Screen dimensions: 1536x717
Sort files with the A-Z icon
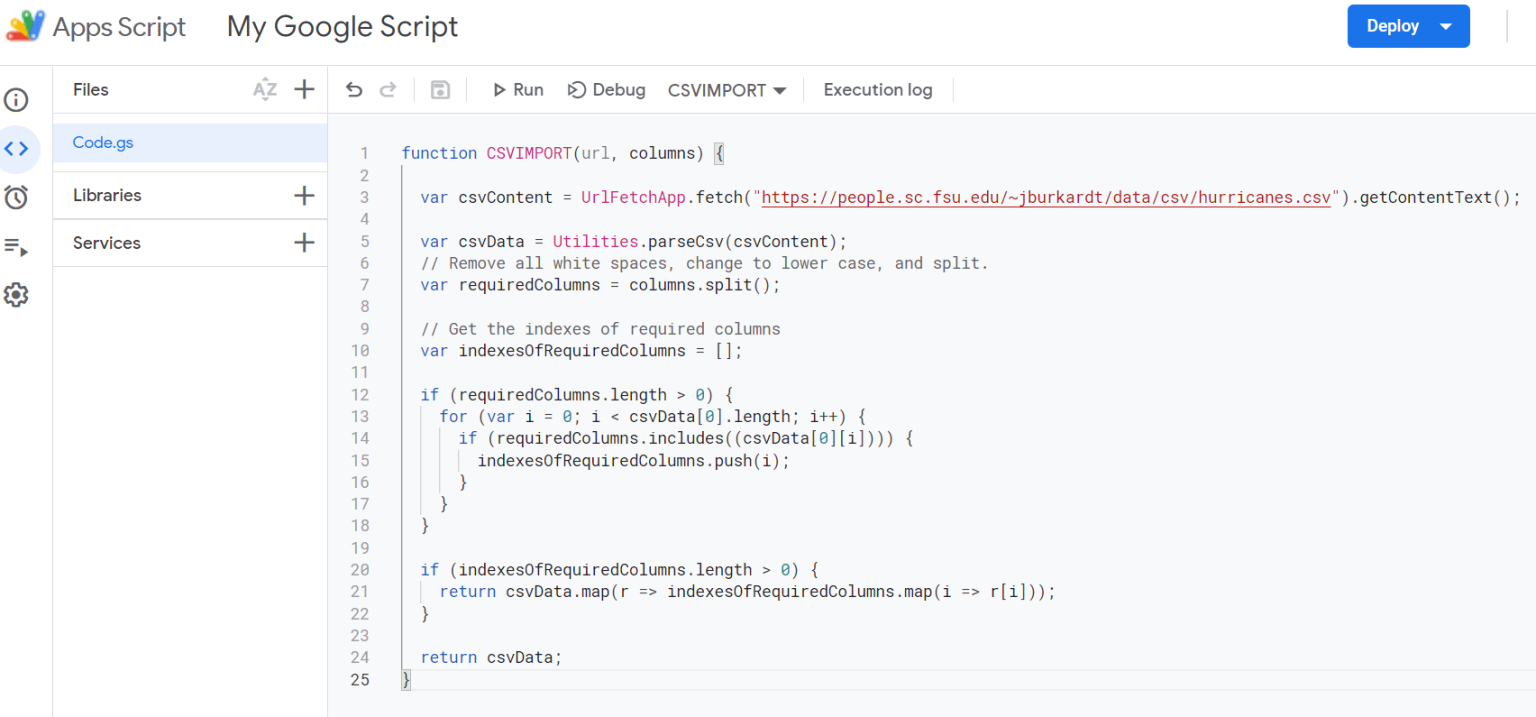point(265,89)
